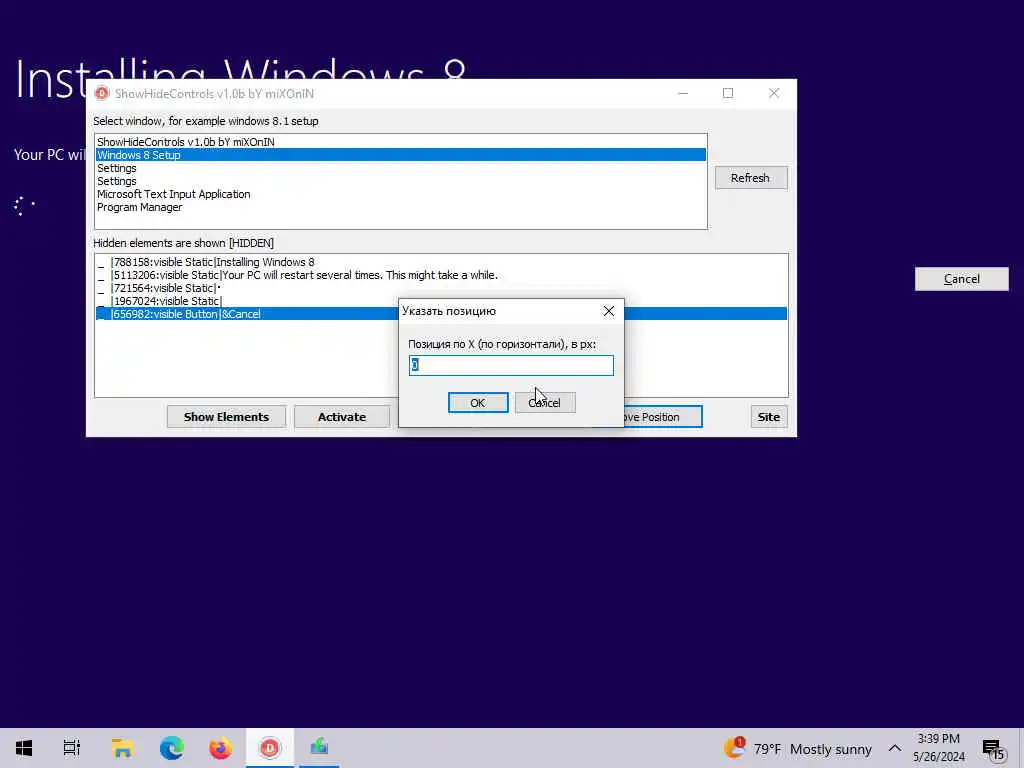
Task: Open Firefox from the taskbar
Action: 221,748
